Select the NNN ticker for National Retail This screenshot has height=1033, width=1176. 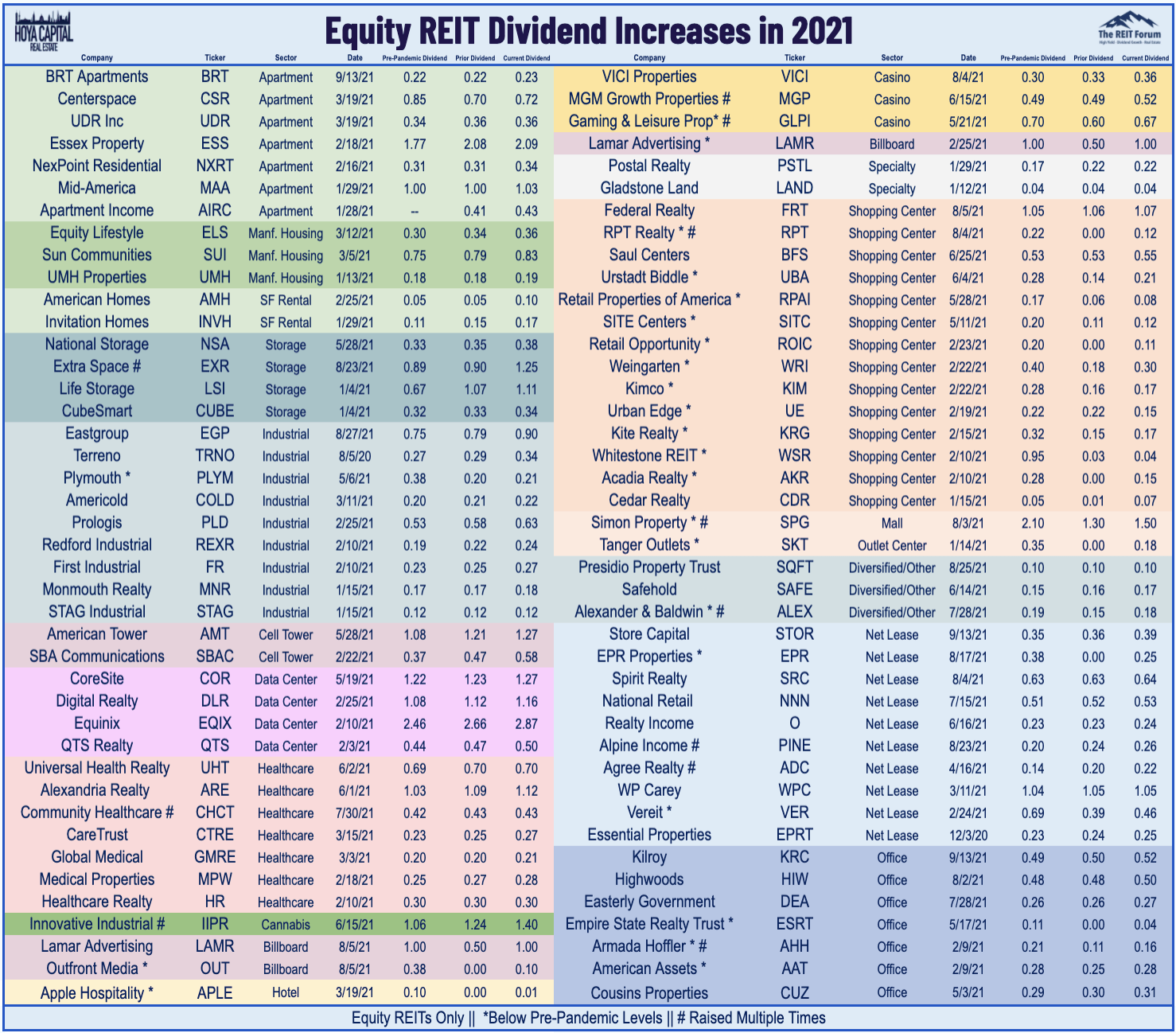click(x=795, y=700)
